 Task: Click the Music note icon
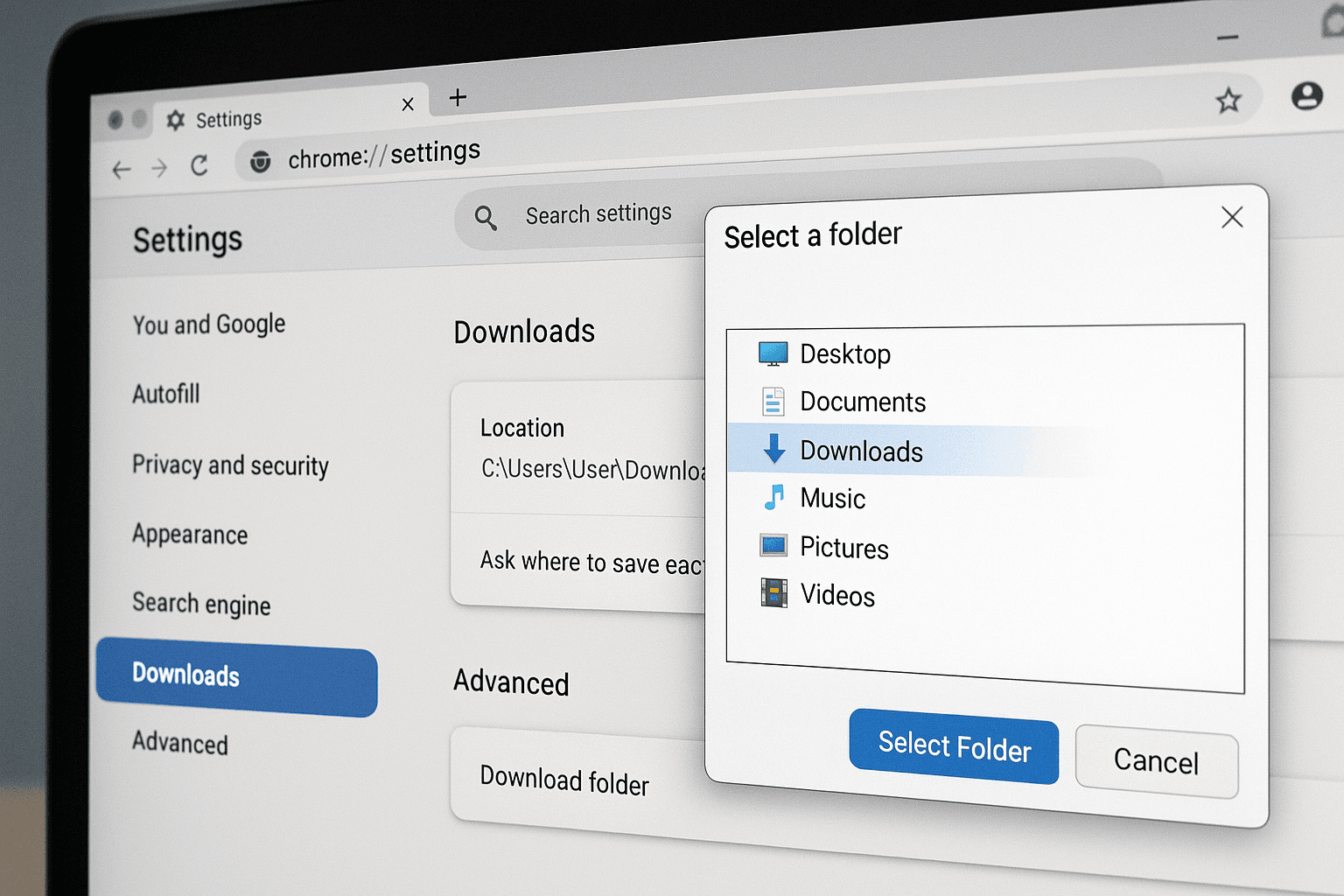(x=773, y=497)
